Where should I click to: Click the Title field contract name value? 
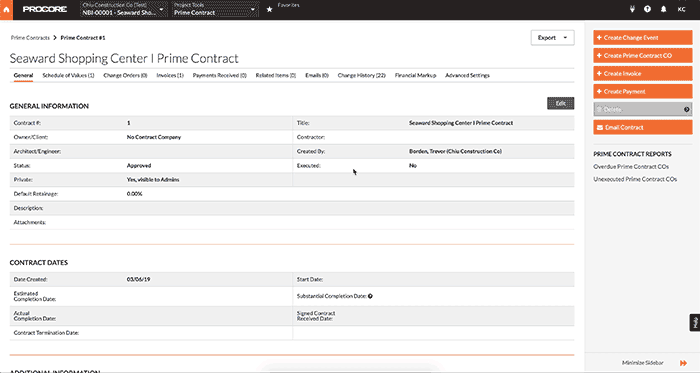[461, 123]
